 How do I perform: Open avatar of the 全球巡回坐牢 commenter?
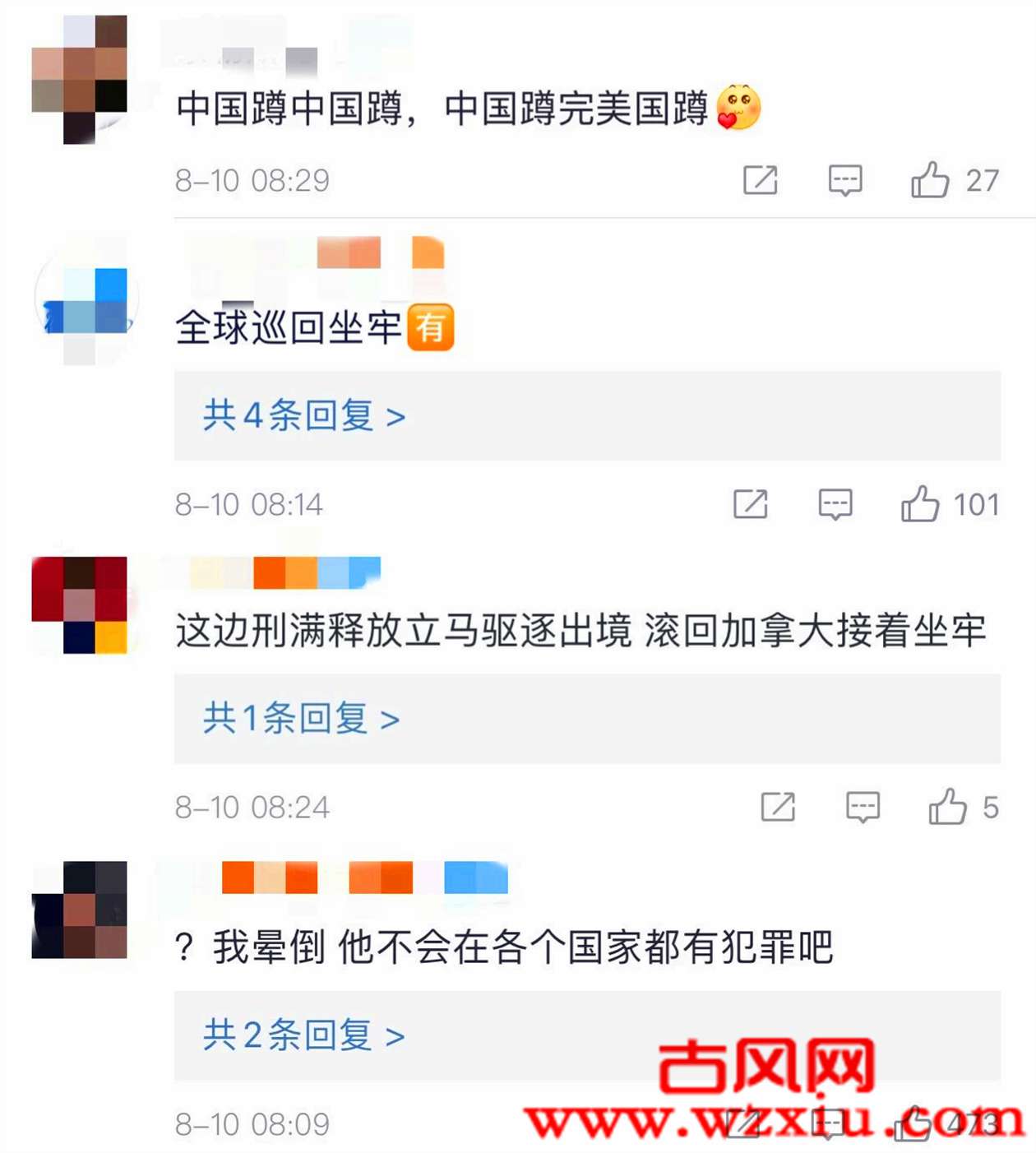[86, 301]
